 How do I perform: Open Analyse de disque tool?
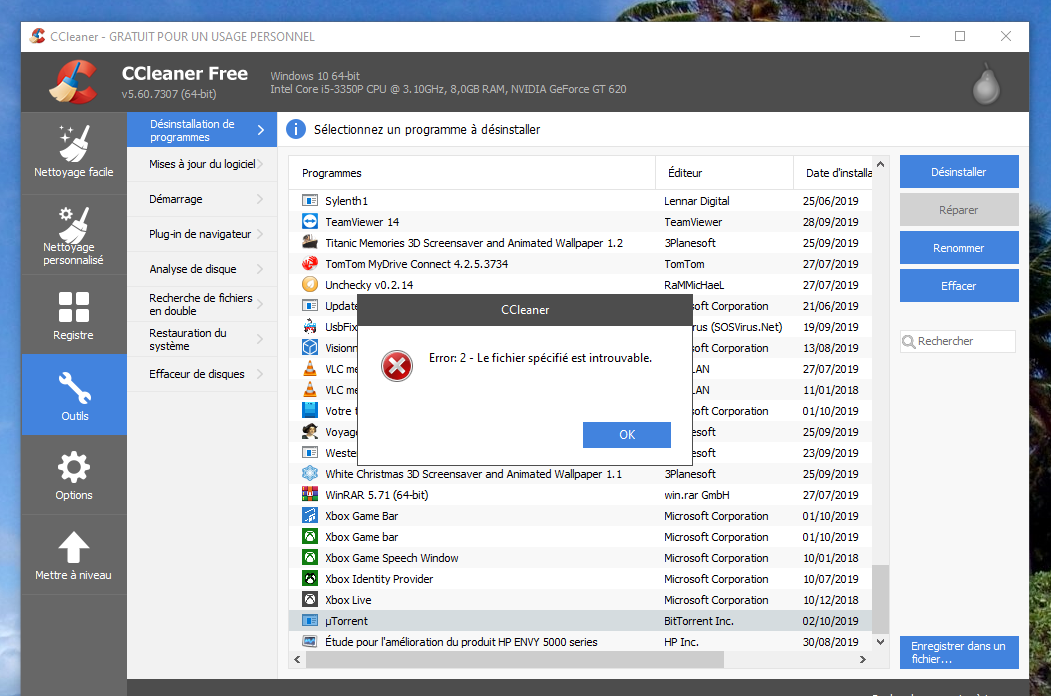202,269
